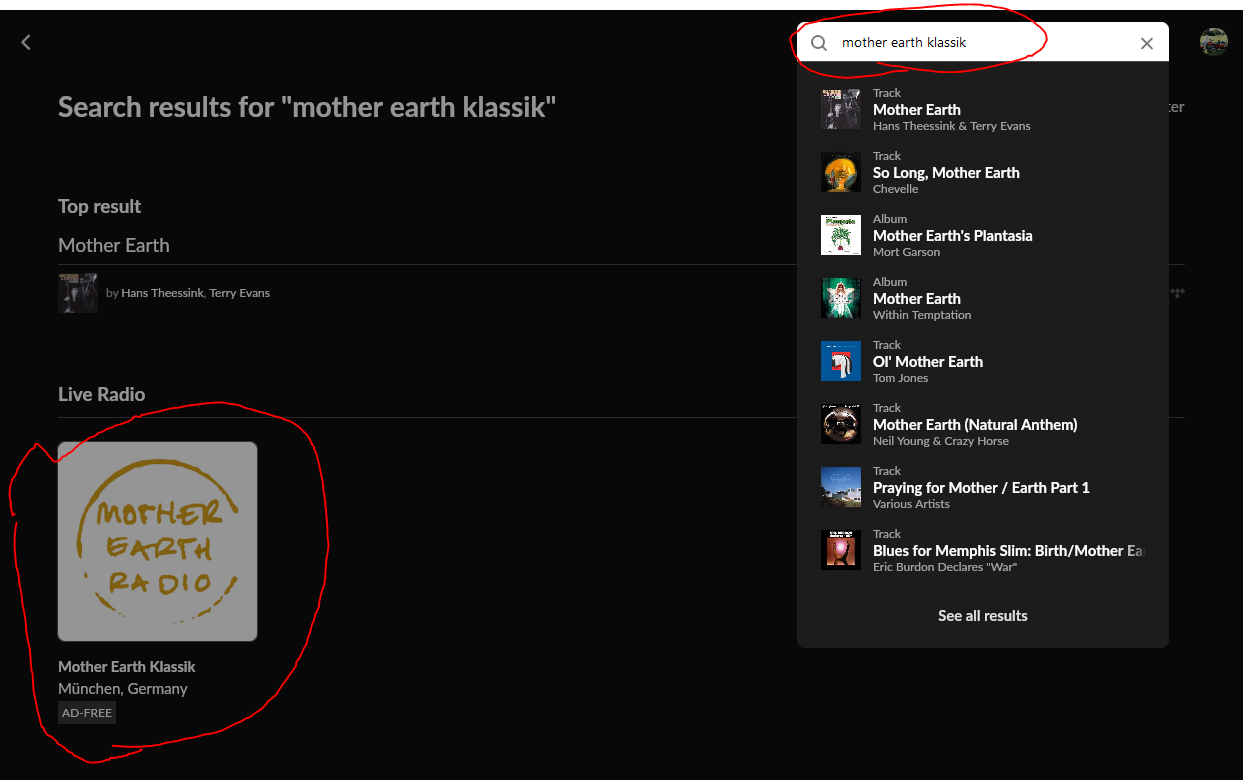Image resolution: width=1243 pixels, height=780 pixels.
Task: Open the Mother Earth top result title
Action: pyautogui.click(x=114, y=245)
